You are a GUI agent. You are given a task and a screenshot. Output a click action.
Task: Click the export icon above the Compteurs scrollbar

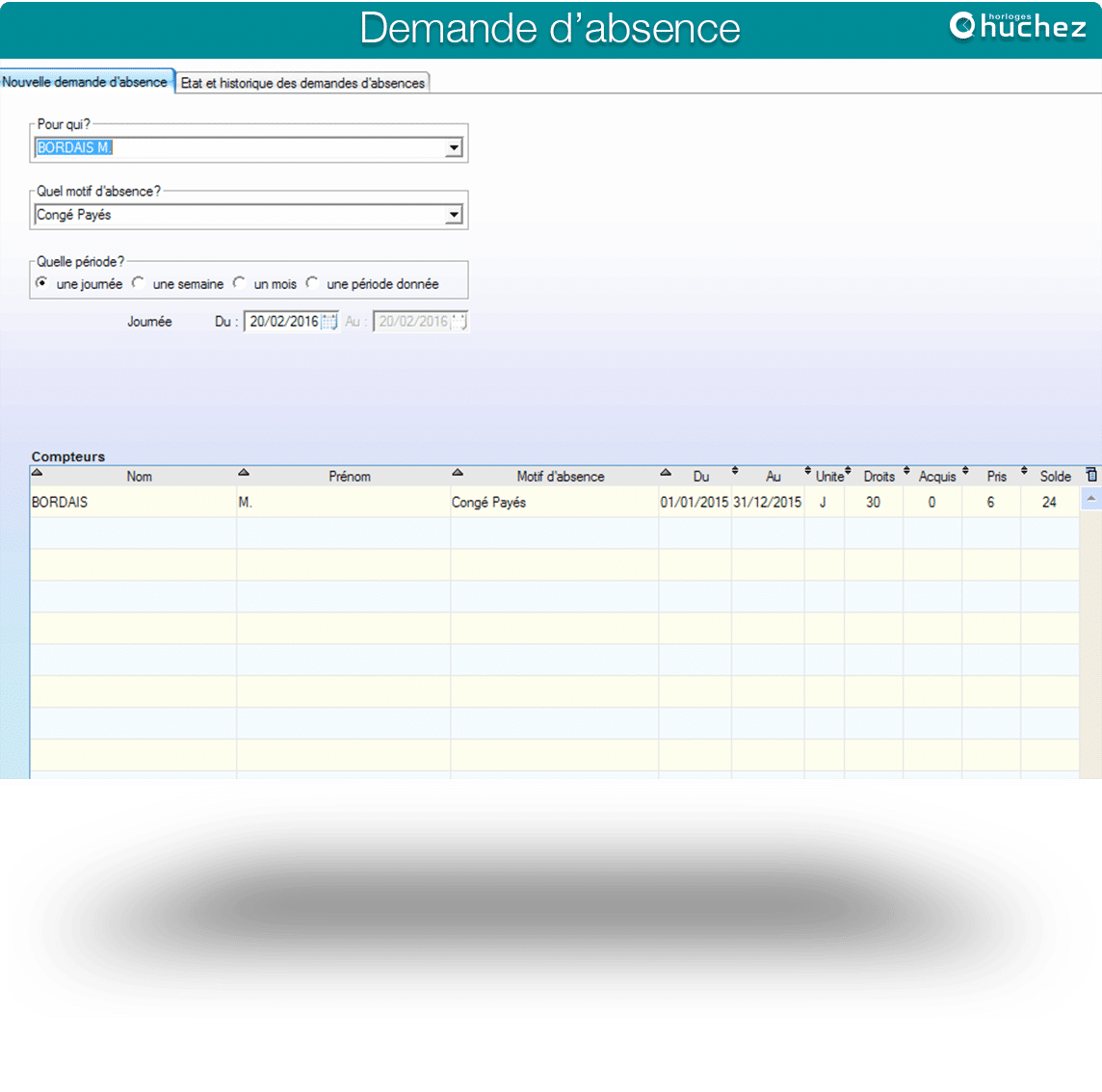[1089, 474]
